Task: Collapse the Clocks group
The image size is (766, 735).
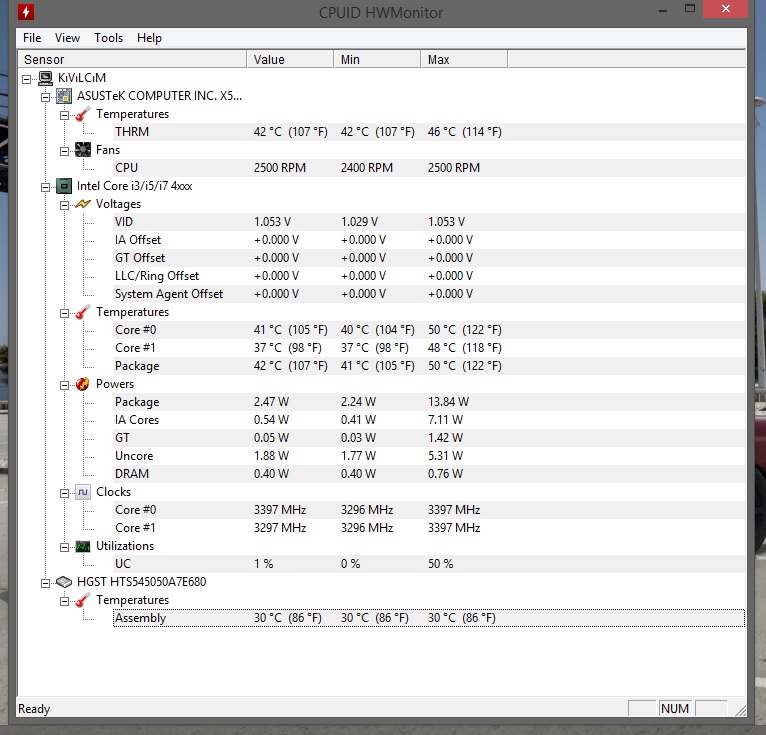Action: point(64,493)
